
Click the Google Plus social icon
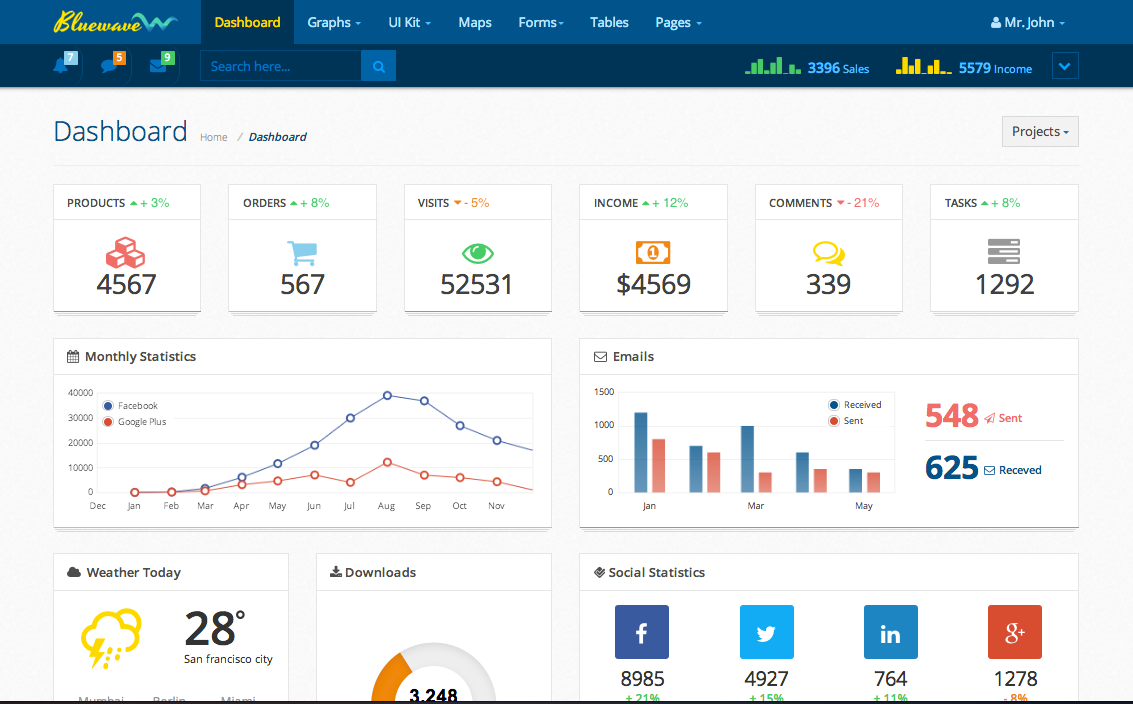pyautogui.click(x=1014, y=632)
